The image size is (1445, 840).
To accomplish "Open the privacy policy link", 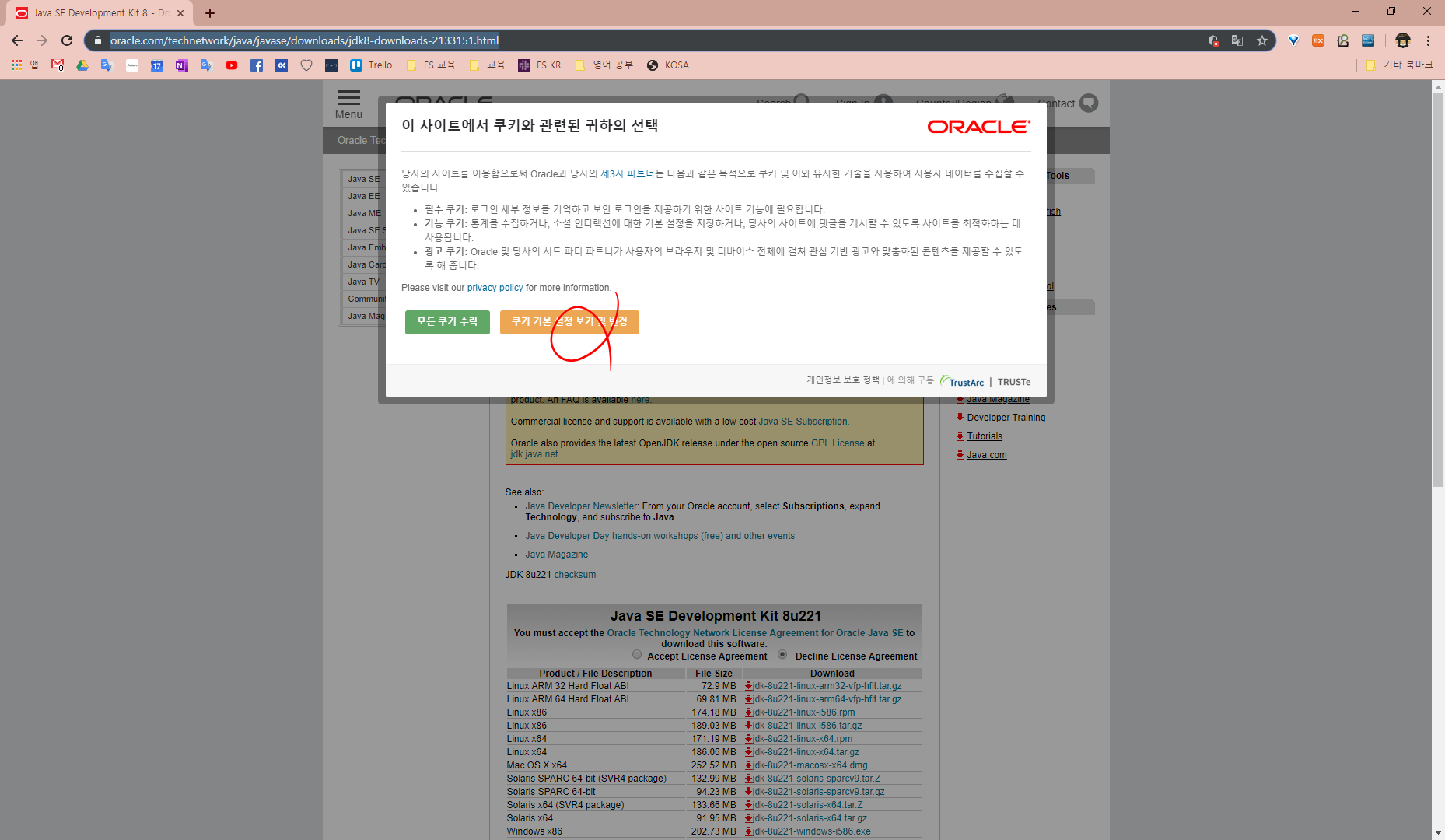I will [495, 288].
